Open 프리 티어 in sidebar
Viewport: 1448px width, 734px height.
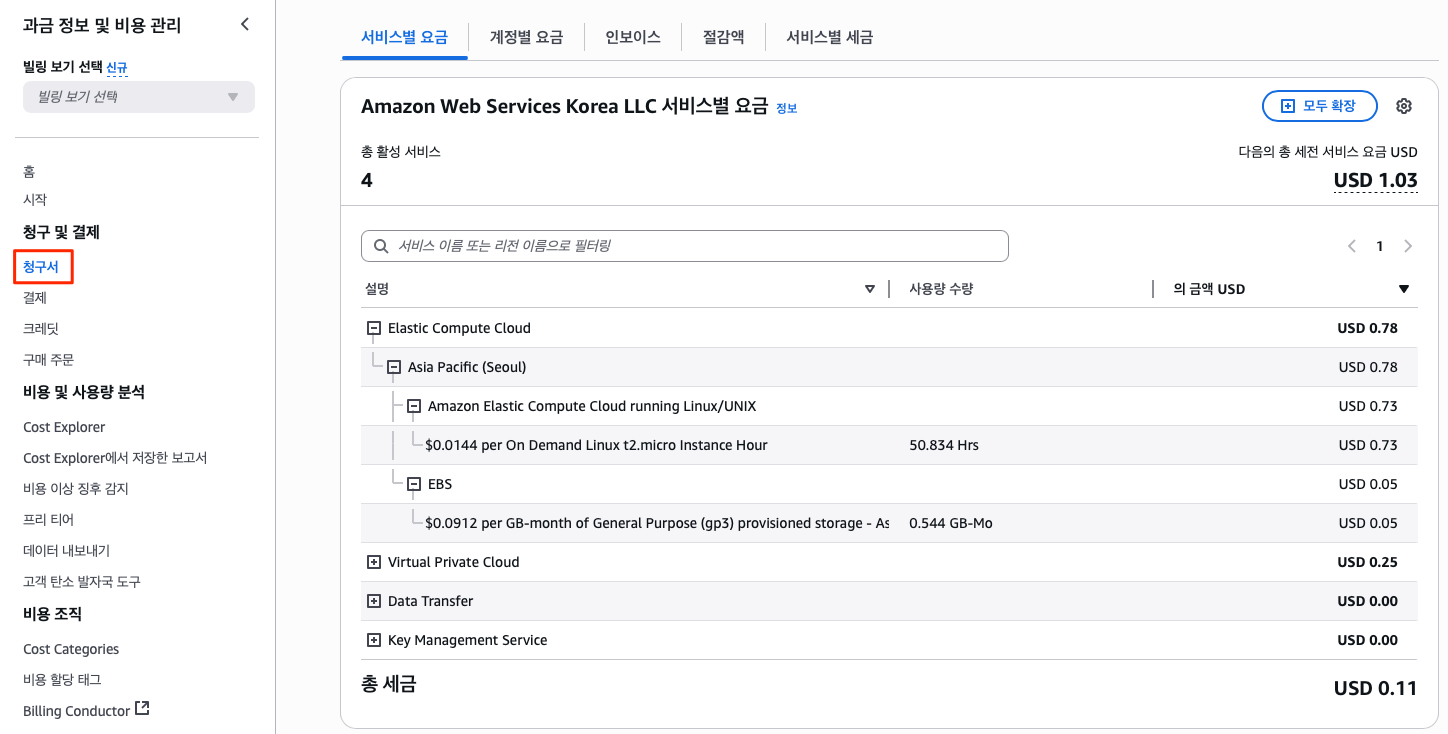48,520
